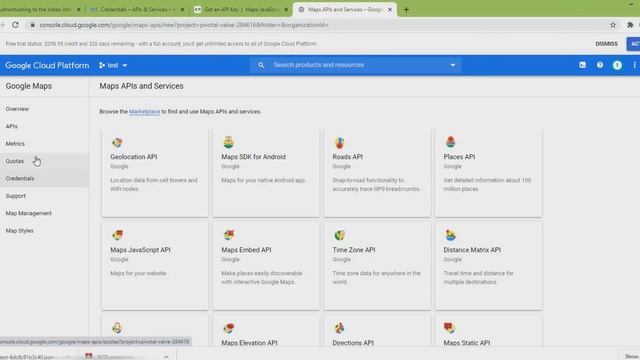
Task: Dismiss the free trial banner
Action: (606, 44)
